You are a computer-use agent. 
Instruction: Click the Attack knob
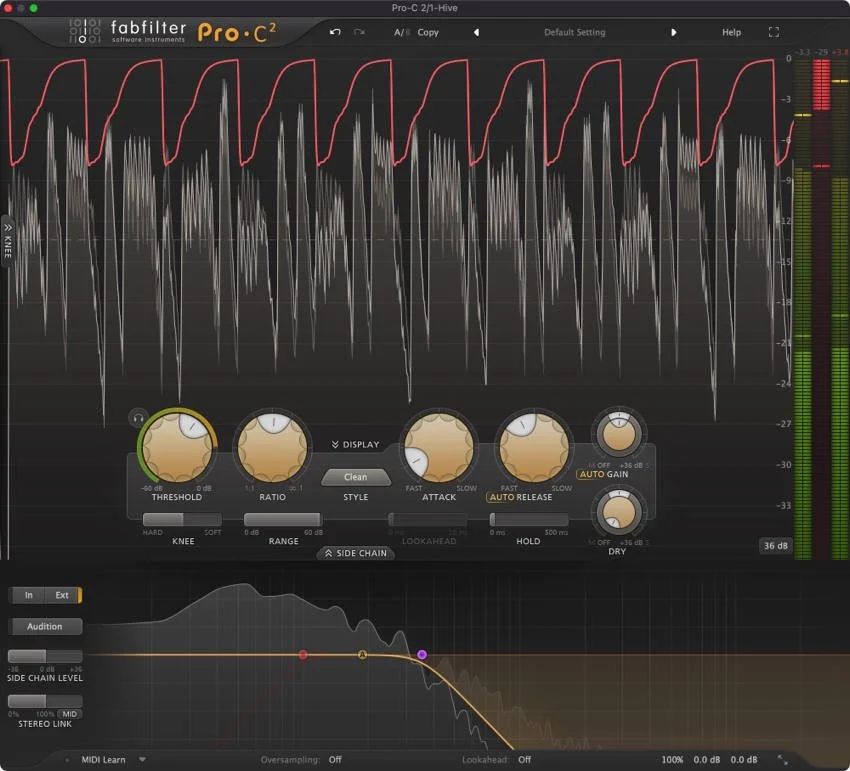(x=440, y=448)
